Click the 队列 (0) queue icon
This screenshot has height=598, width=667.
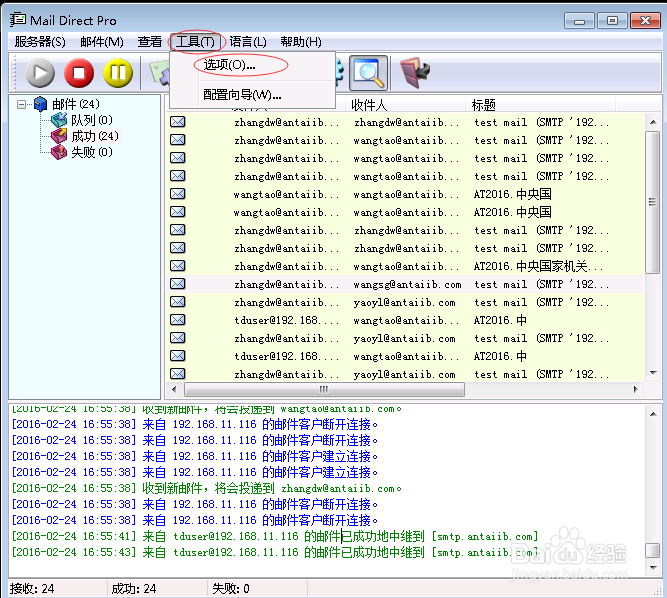(x=59, y=120)
